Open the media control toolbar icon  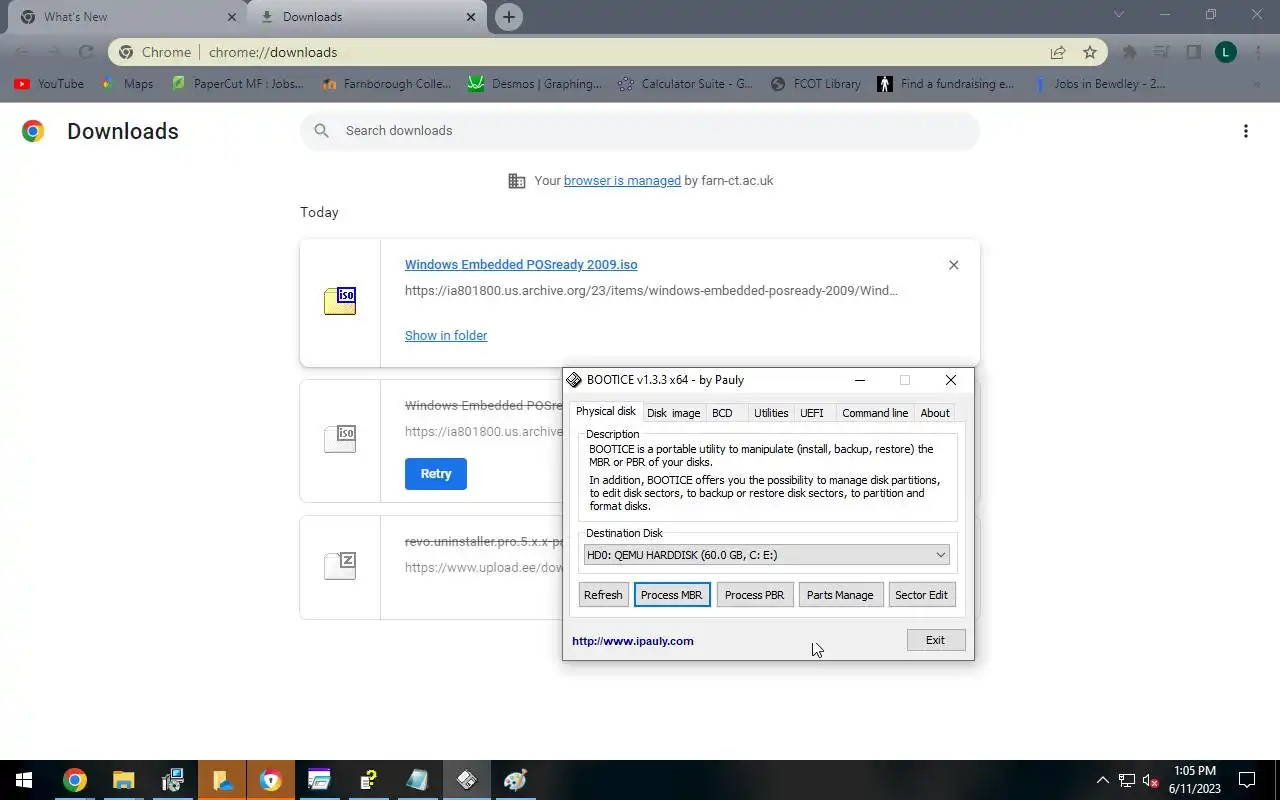(1161, 52)
